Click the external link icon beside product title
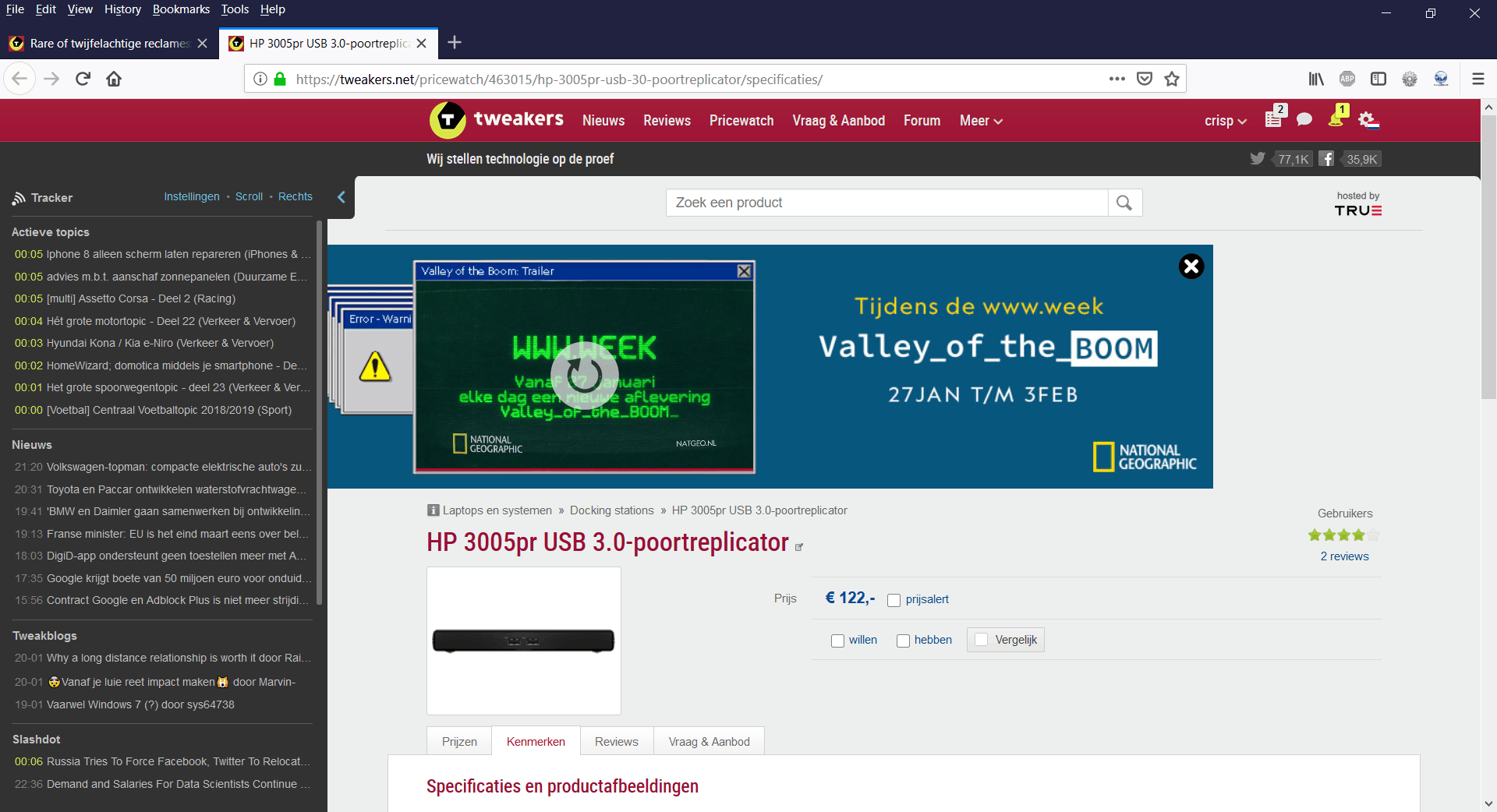Viewport: 1497px width, 812px height. click(799, 547)
